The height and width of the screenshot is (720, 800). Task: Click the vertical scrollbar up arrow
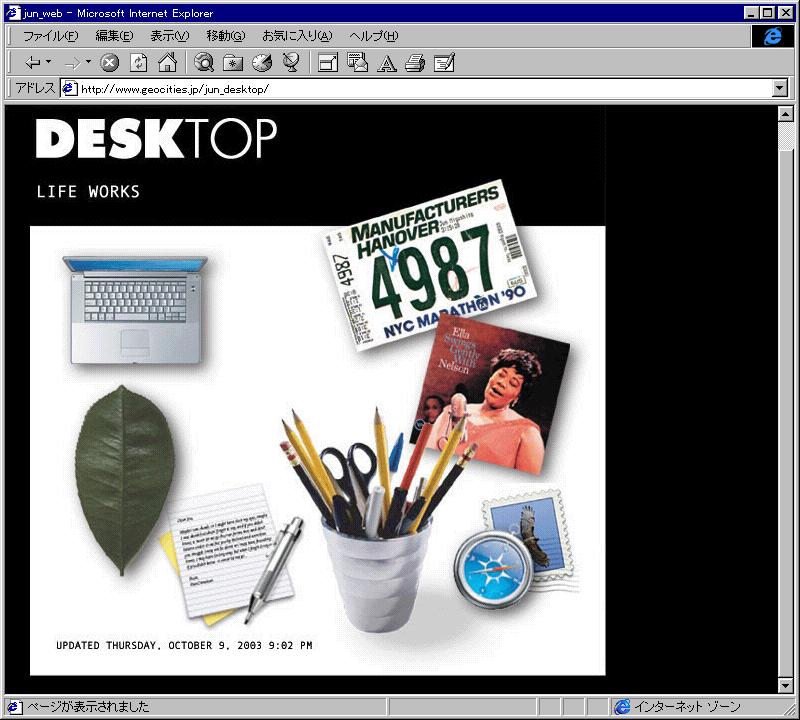pos(786,114)
